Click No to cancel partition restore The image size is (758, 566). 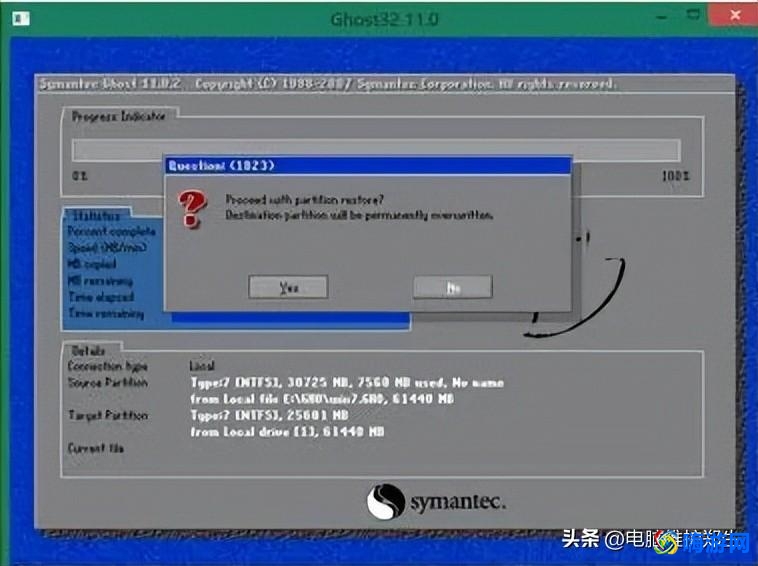tap(452, 287)
